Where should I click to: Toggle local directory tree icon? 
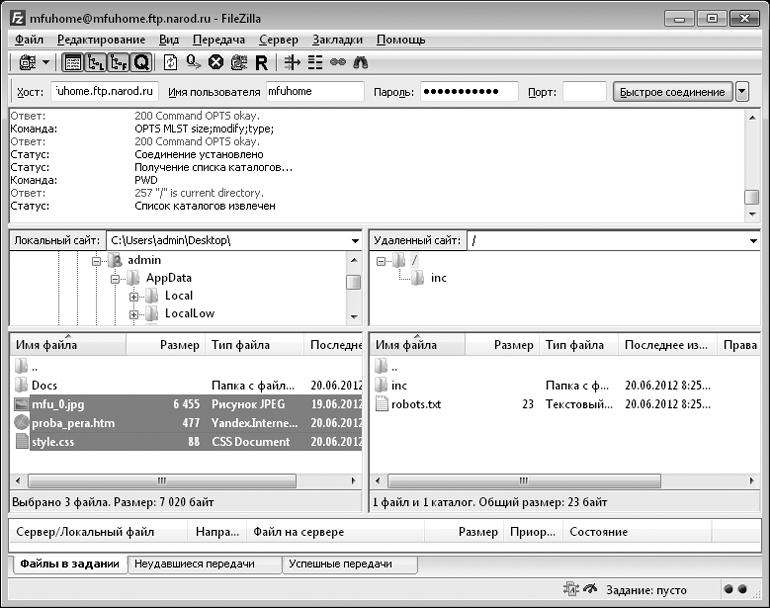click(x=95, y=62)
